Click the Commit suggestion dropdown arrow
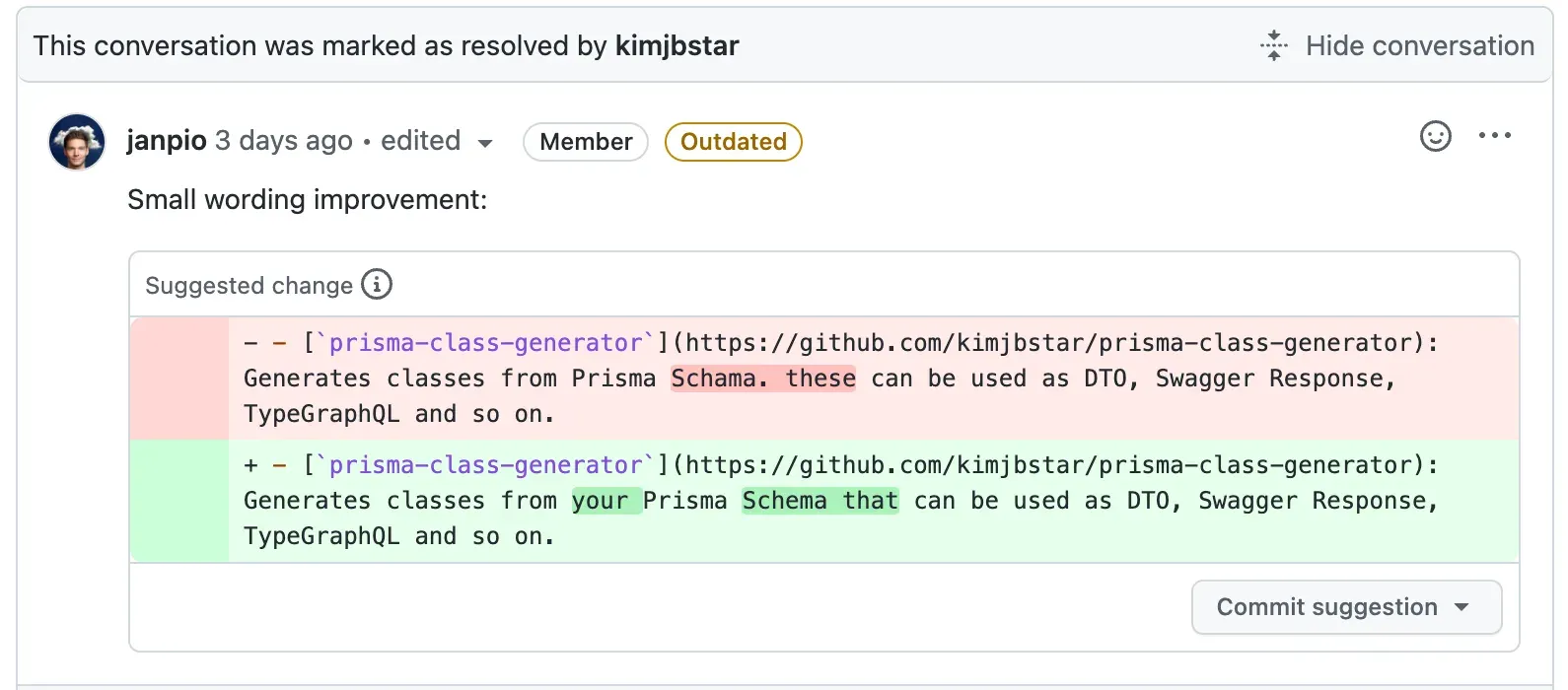 (x=1461, y=607)
